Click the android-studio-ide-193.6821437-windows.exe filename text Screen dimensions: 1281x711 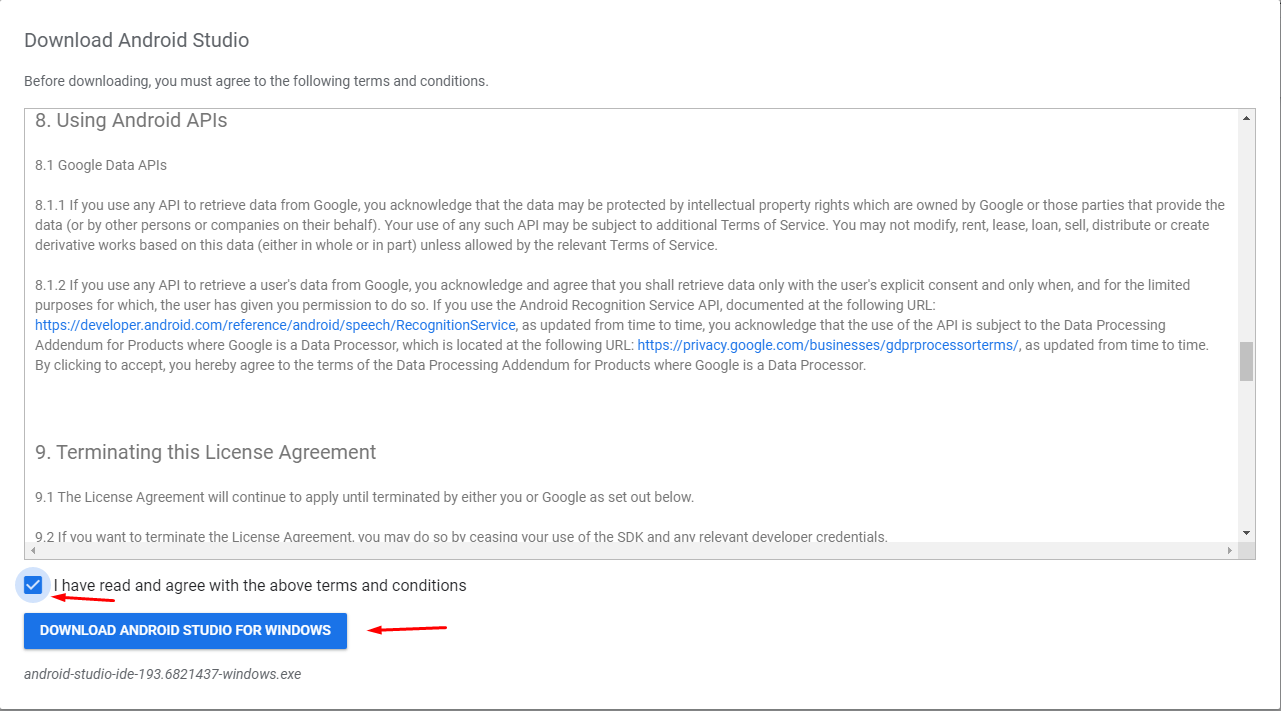pos(162,674)
